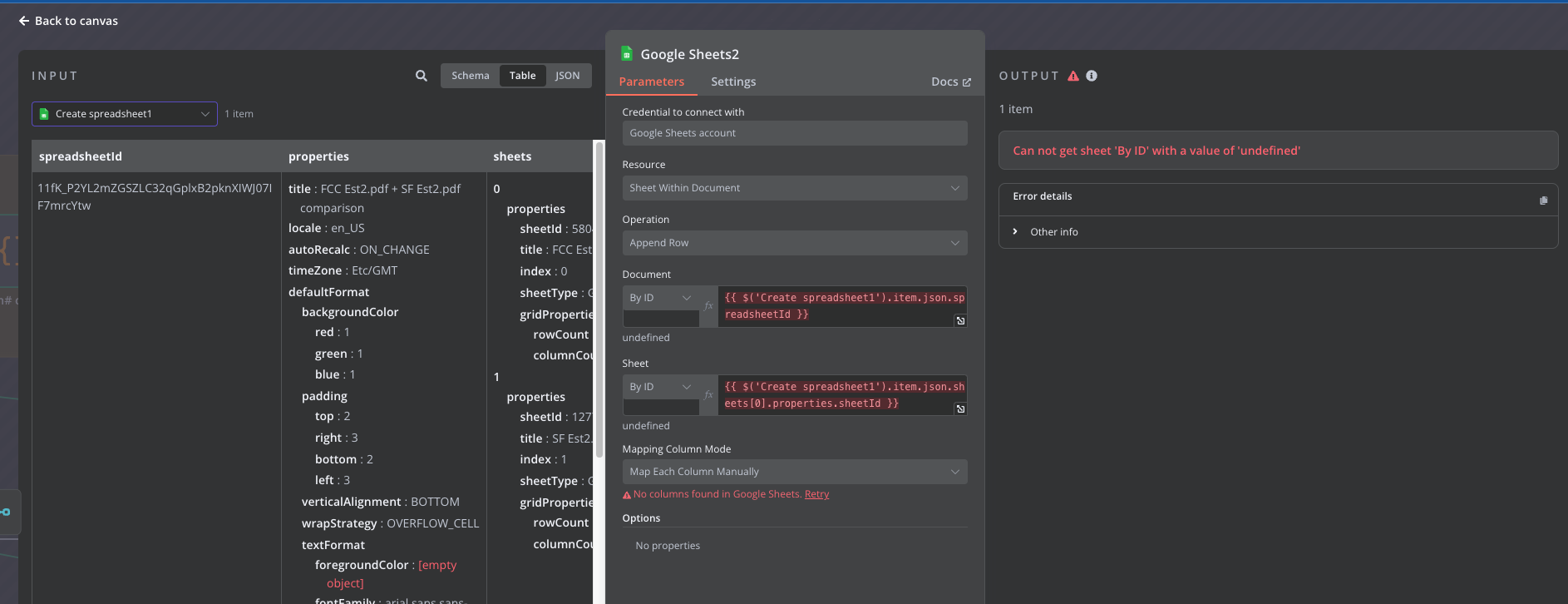Open the Create spreadsheet1 input node dropdown
Viewport: 1568px width, 604px height.
[x=125, y=114]
